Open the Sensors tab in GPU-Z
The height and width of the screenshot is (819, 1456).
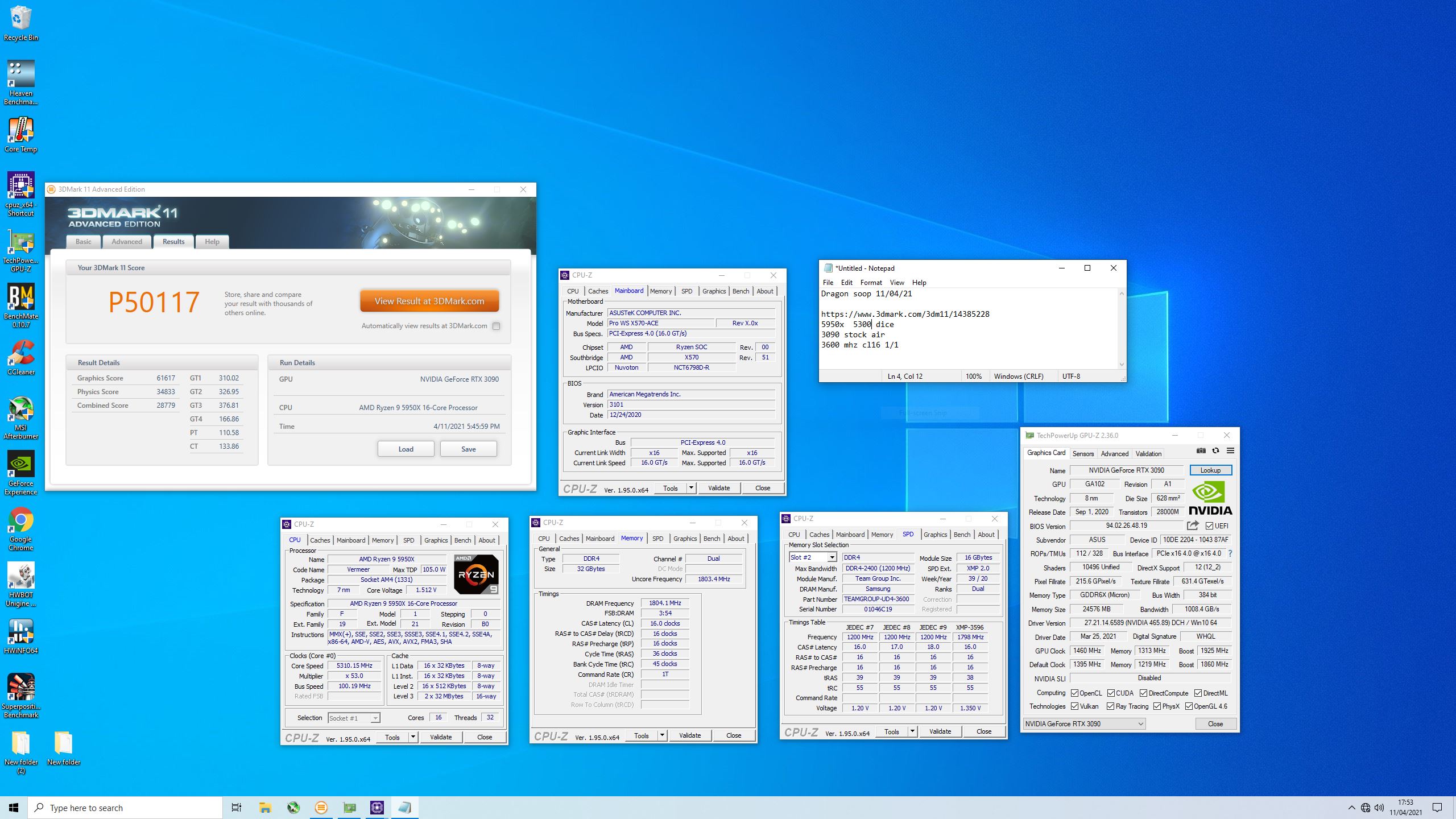(x=1083, y=454)
